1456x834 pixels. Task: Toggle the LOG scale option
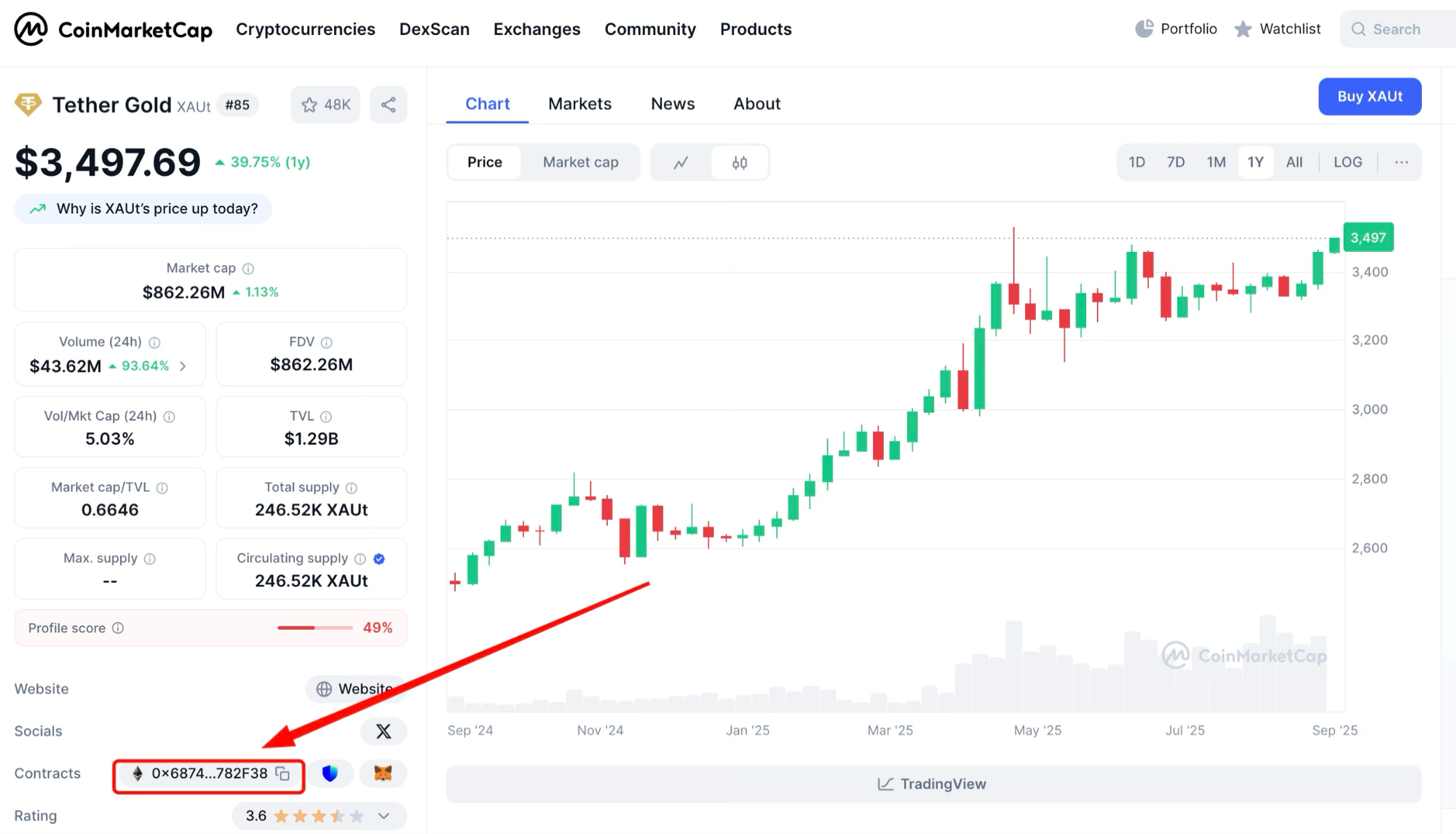1348,162
